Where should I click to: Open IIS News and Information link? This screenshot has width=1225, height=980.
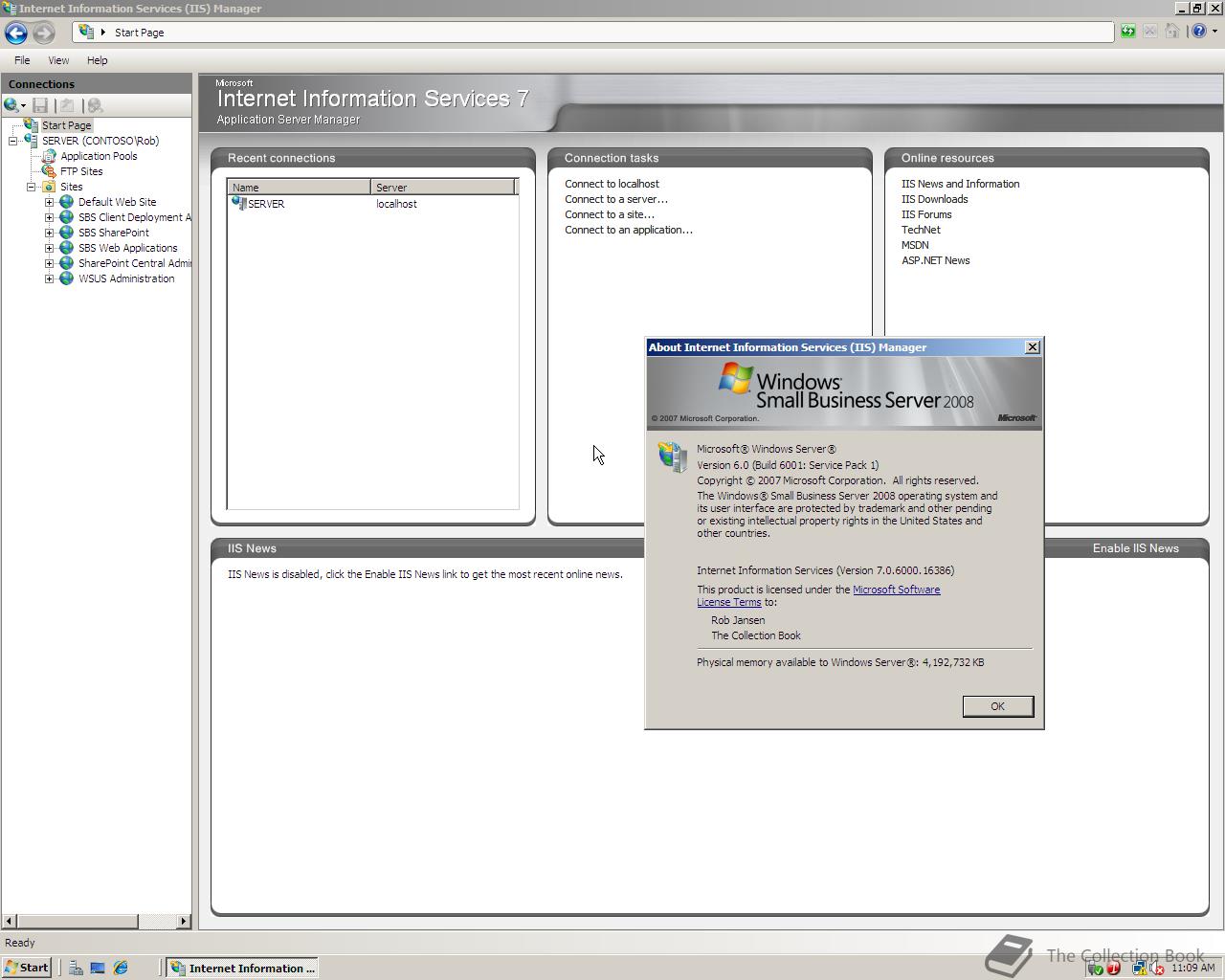(x=960, y=184)
